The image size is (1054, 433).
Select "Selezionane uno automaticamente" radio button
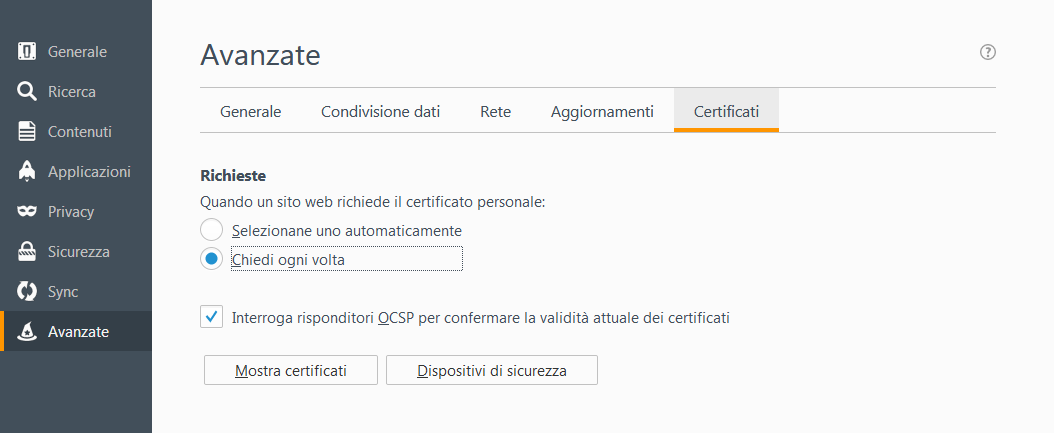coord(211,230)
